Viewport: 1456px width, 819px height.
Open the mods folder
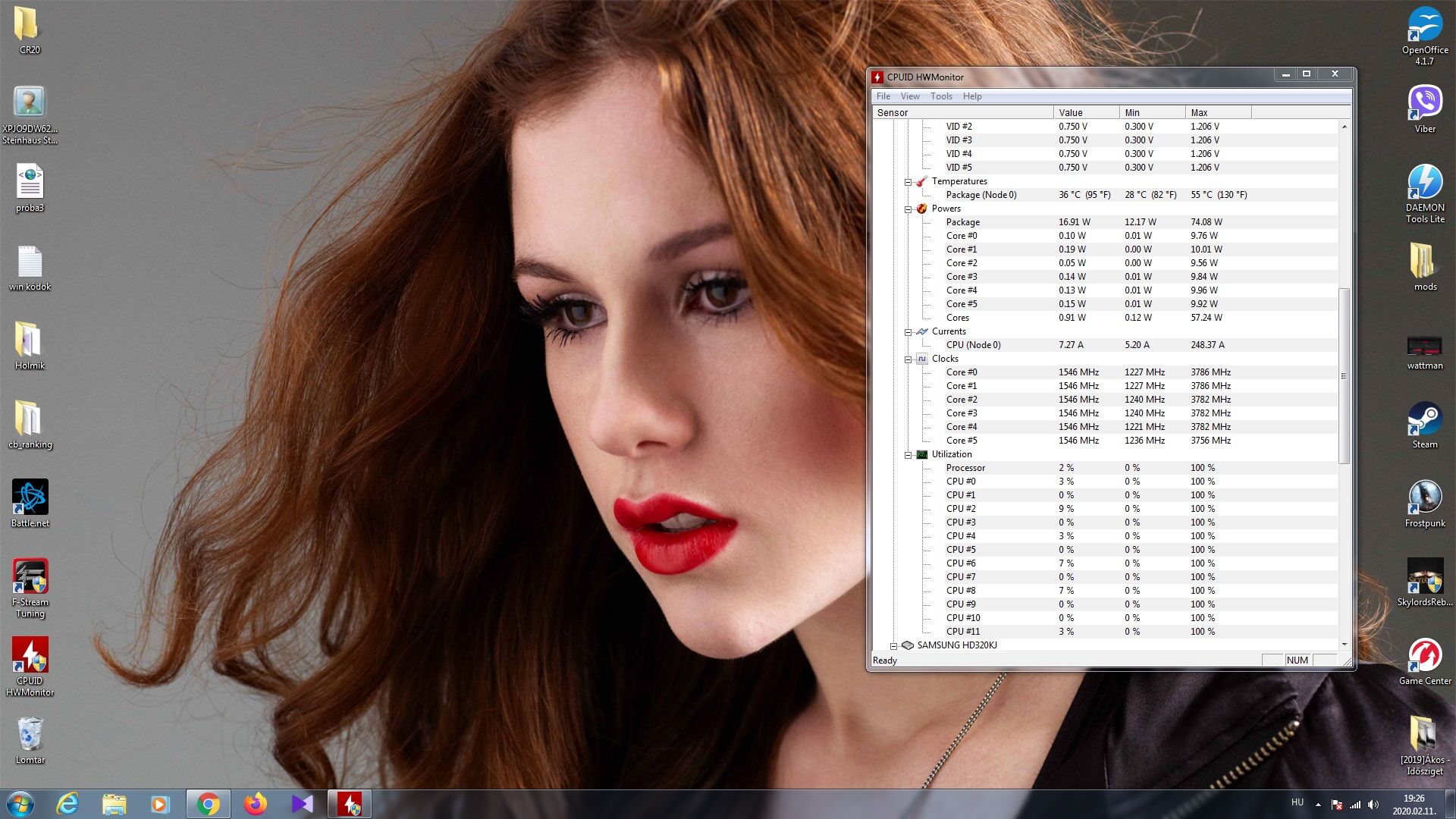[1425, 268]
